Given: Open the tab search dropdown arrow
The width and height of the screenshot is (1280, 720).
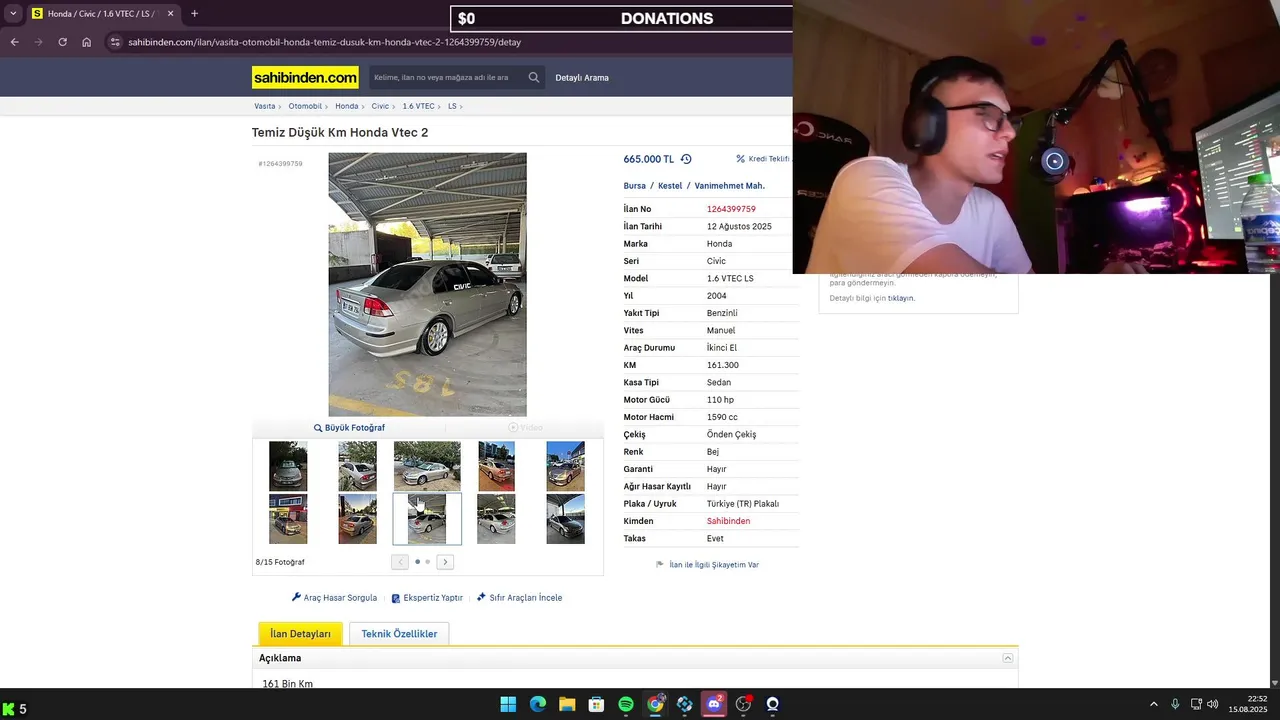Looking at the screenshot, I should (x=13, y=14).
